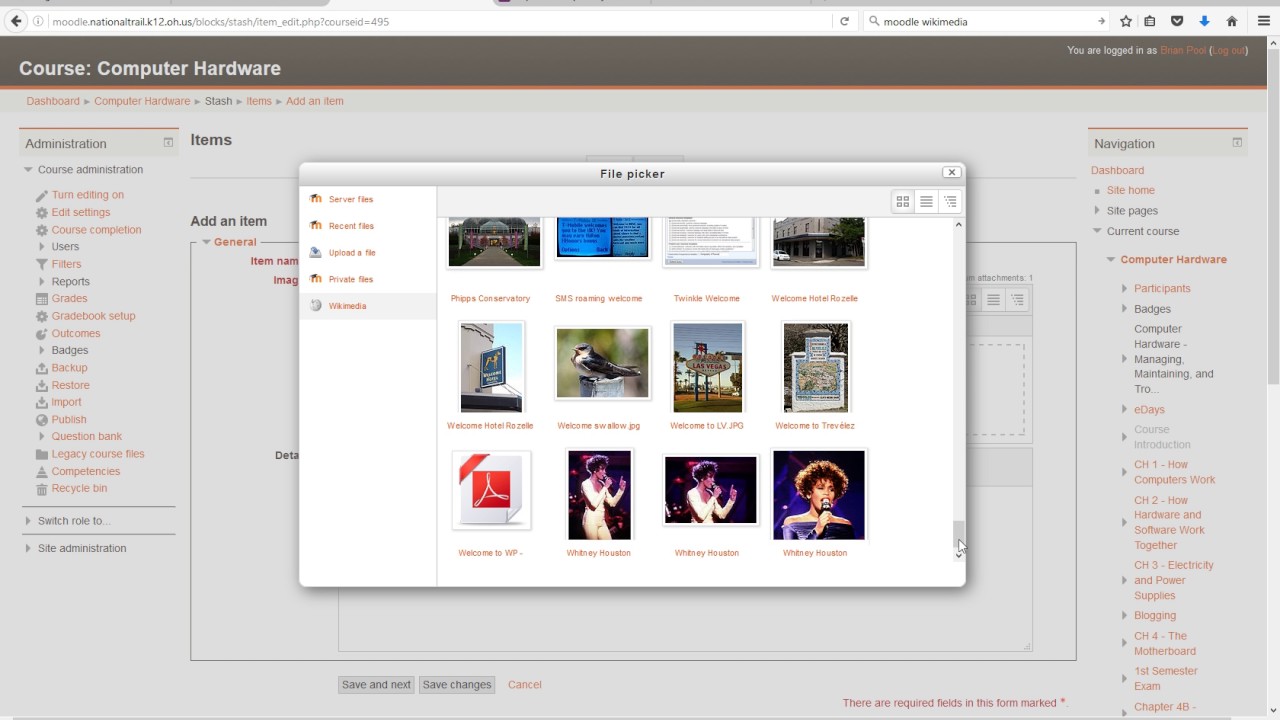
Task: Go to the browser home page icon
Action: tap(1232, 21)
